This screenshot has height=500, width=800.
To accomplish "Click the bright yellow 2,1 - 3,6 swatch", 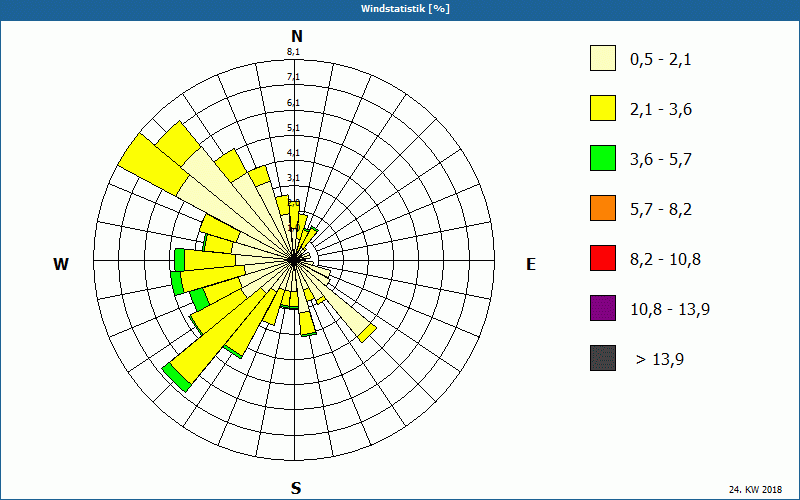I will point(603,108).
